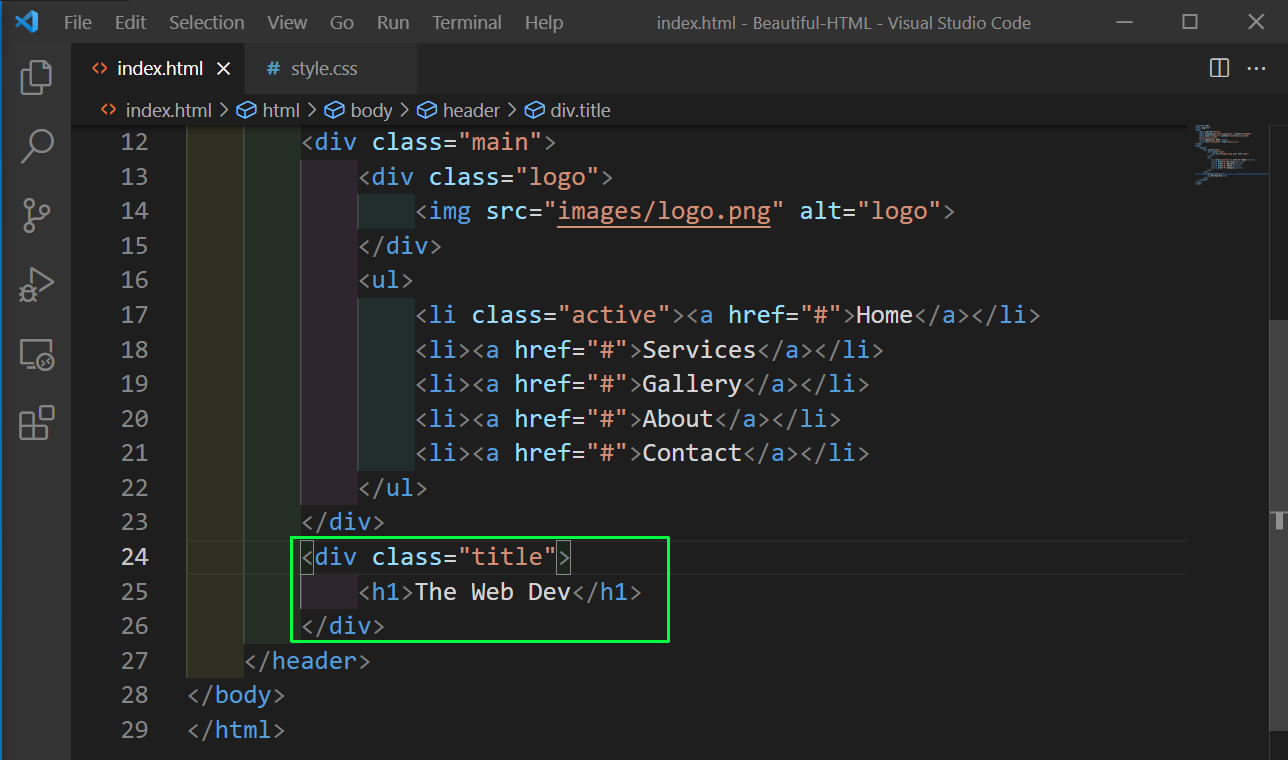Open the Search view icon

point(36,146)
